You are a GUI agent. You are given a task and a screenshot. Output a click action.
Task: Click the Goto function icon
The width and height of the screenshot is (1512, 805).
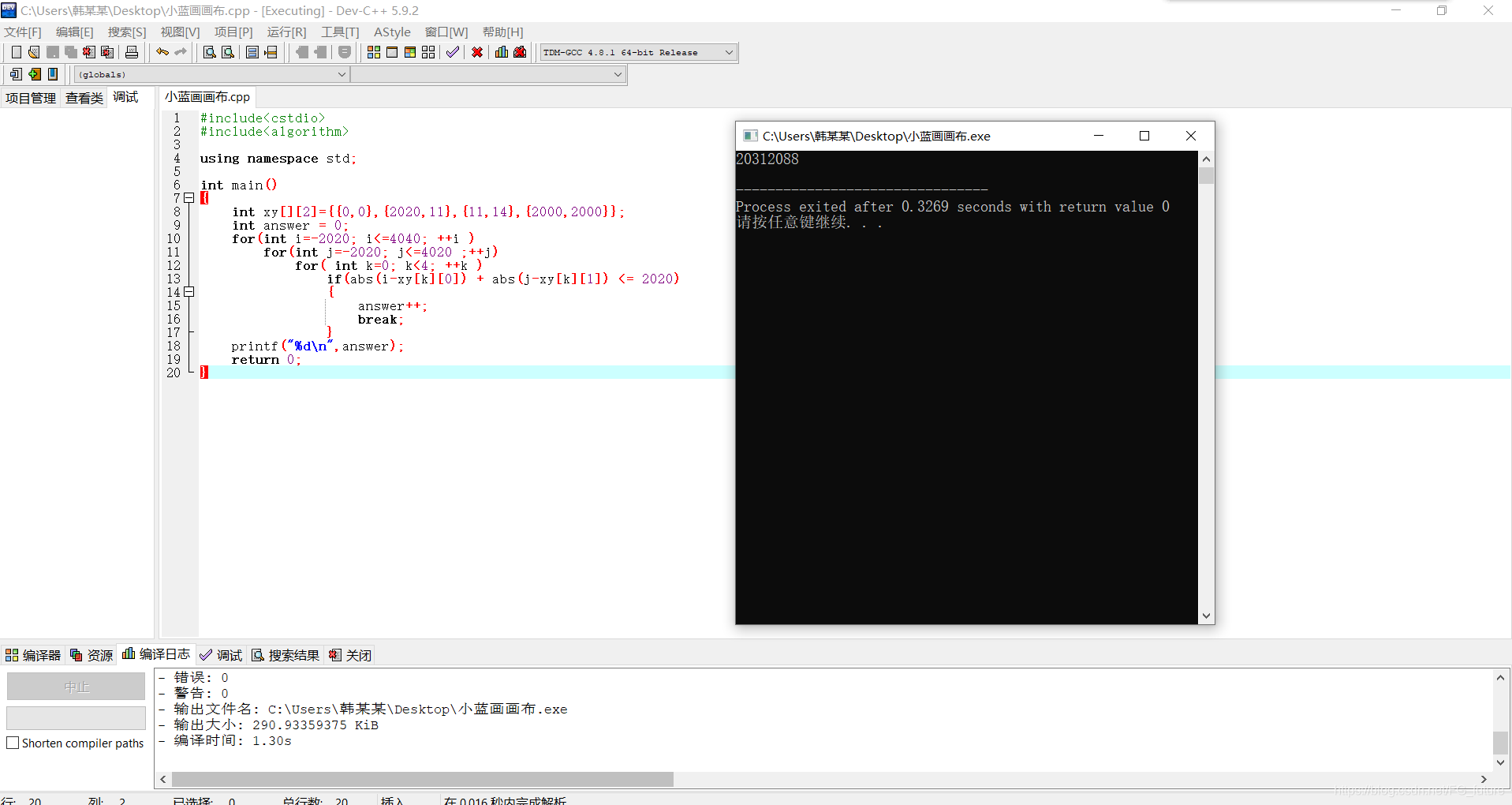tap(252, 52)
